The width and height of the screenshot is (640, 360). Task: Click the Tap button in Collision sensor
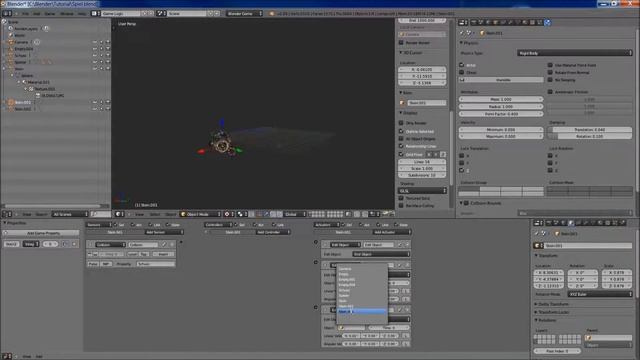coord(144,254)
